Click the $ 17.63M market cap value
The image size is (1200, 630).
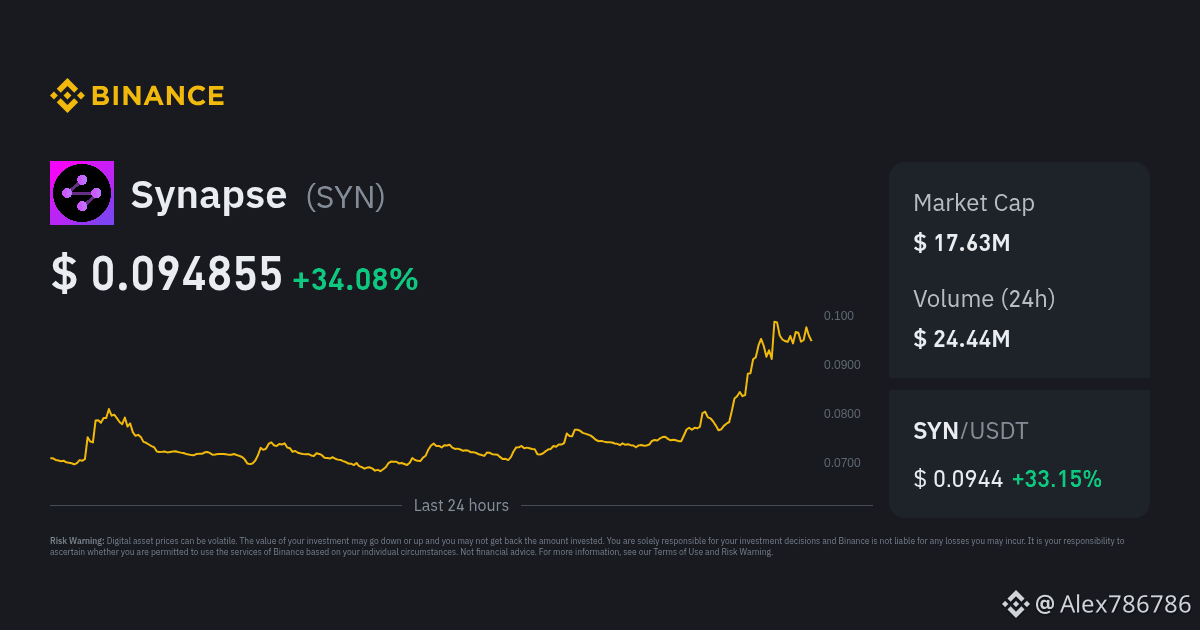962,242
